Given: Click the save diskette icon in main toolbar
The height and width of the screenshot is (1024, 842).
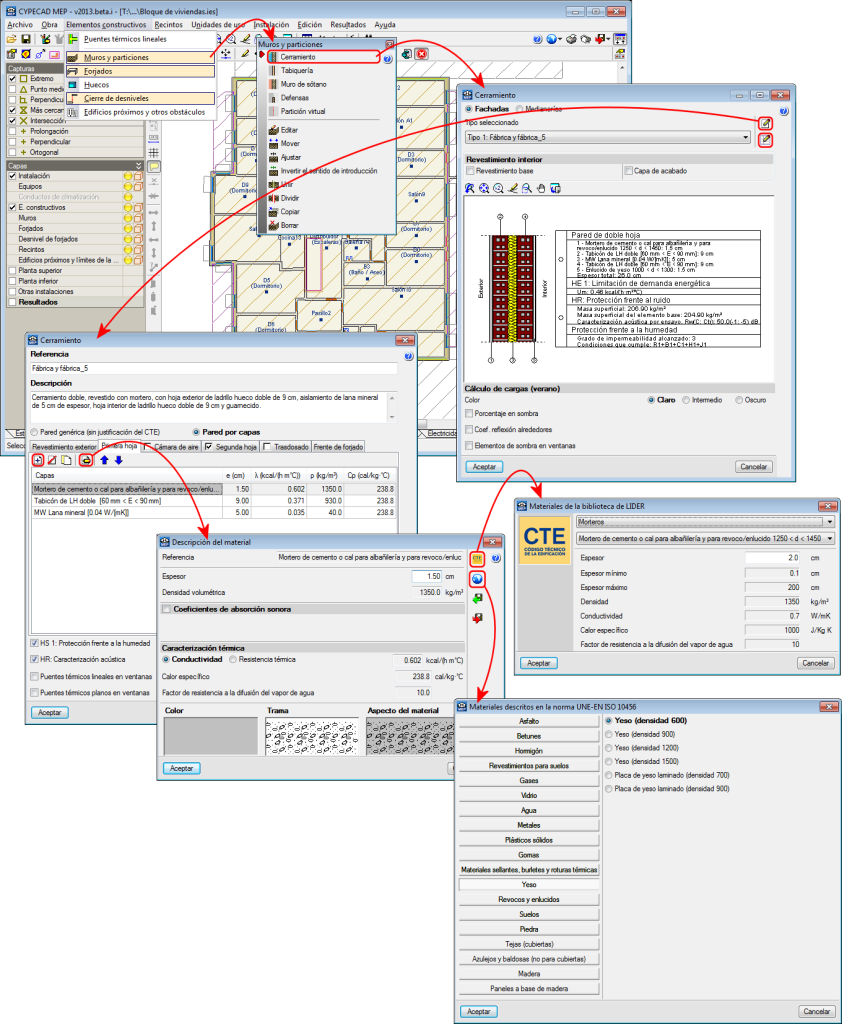Looking at the screenshot, I should pyautogui.click(x=26, y=39).
